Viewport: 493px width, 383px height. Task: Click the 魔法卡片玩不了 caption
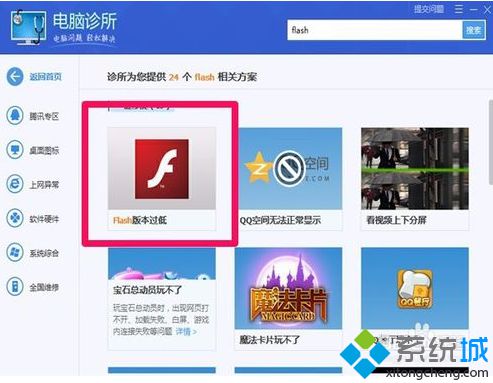(269, 340)
